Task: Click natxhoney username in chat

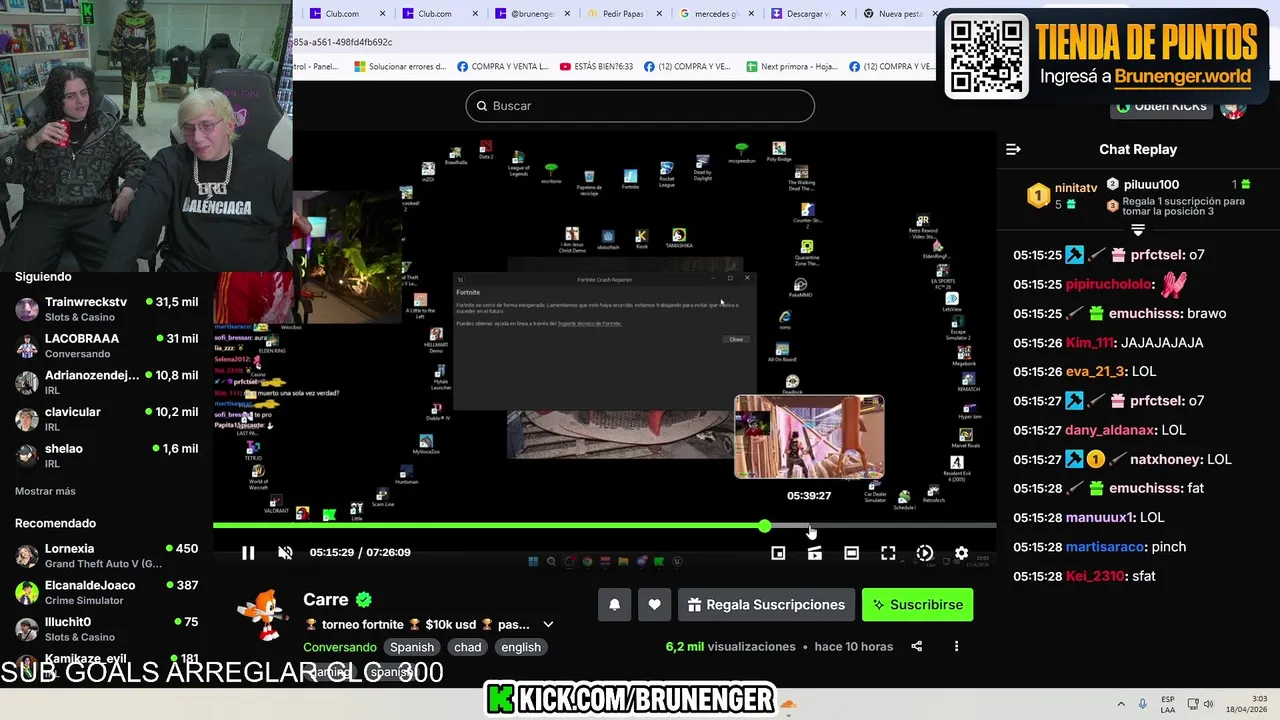Action: 1166,459
